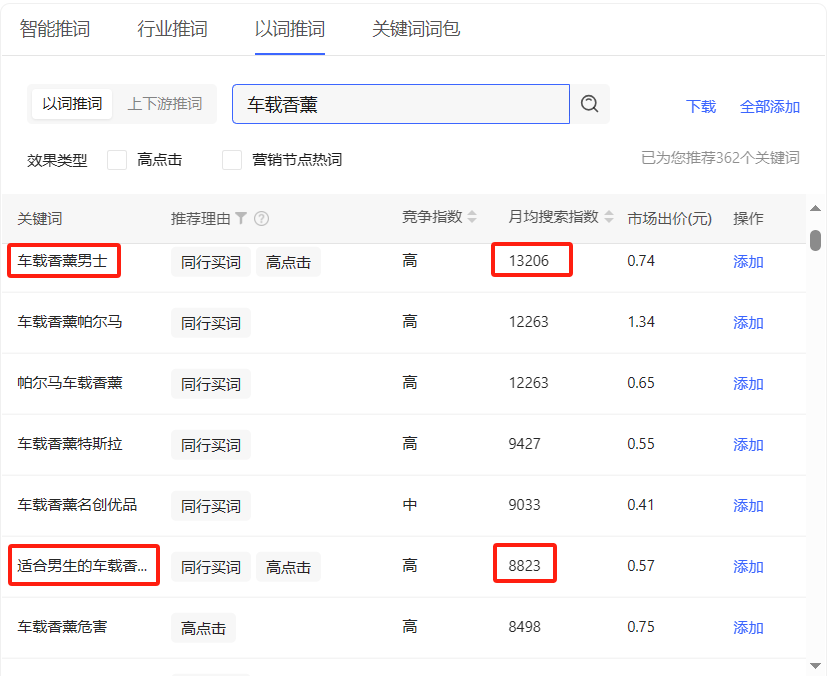Add keyword 车载香薰帕尔马

(x=748, y=322)
